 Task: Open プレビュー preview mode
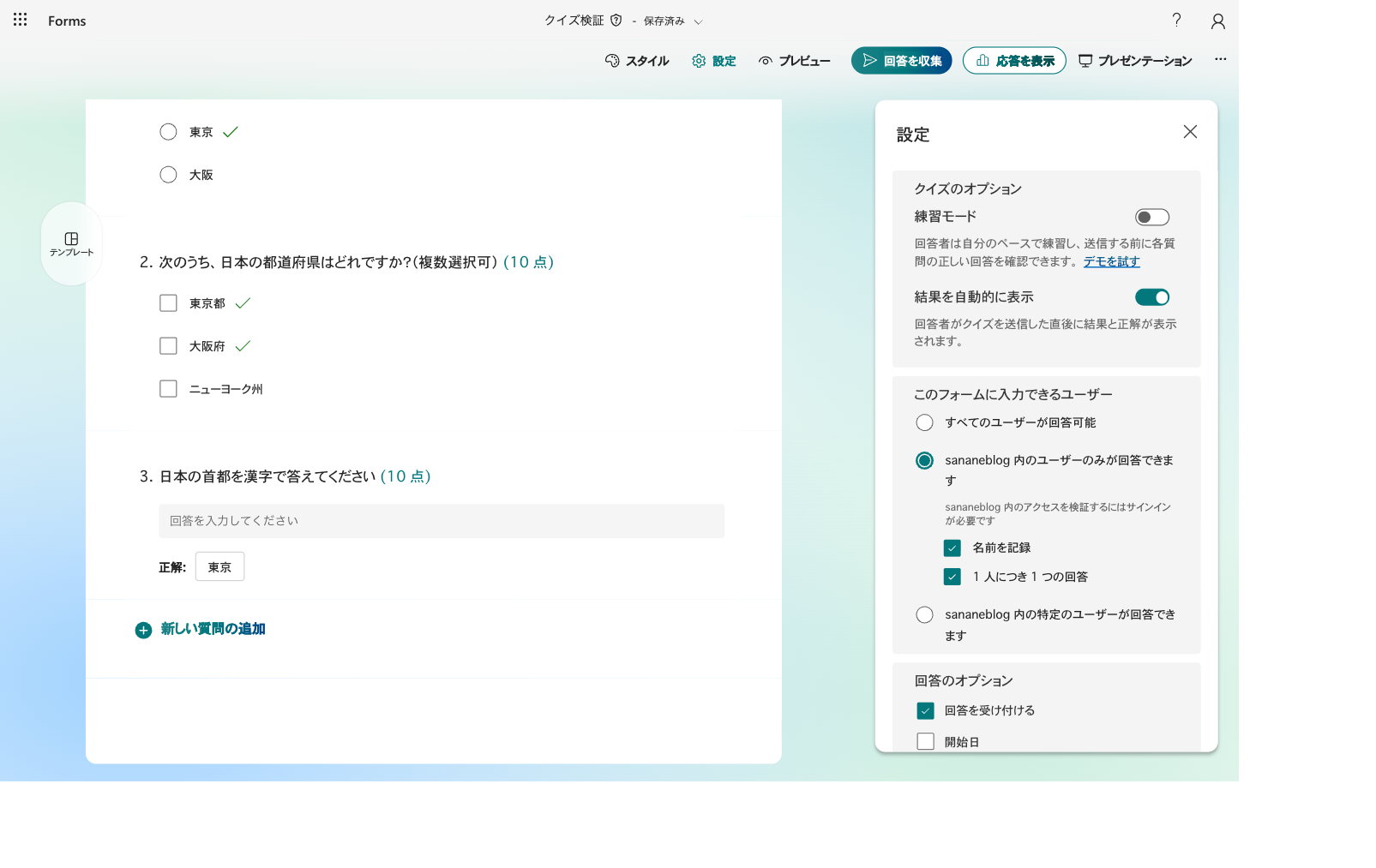click(795, 61)
